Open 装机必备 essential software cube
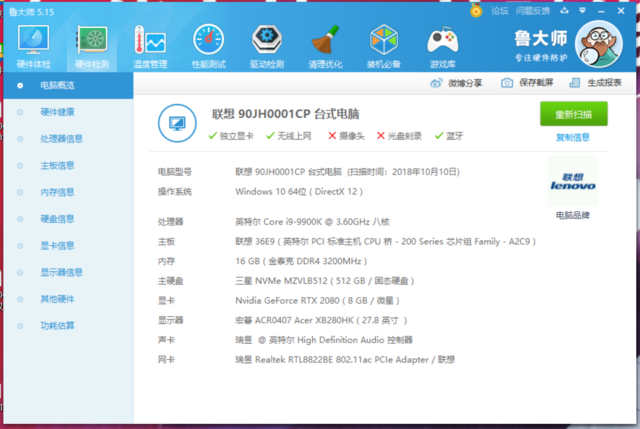The image size is (640, 429). click(x=384, y=47)
